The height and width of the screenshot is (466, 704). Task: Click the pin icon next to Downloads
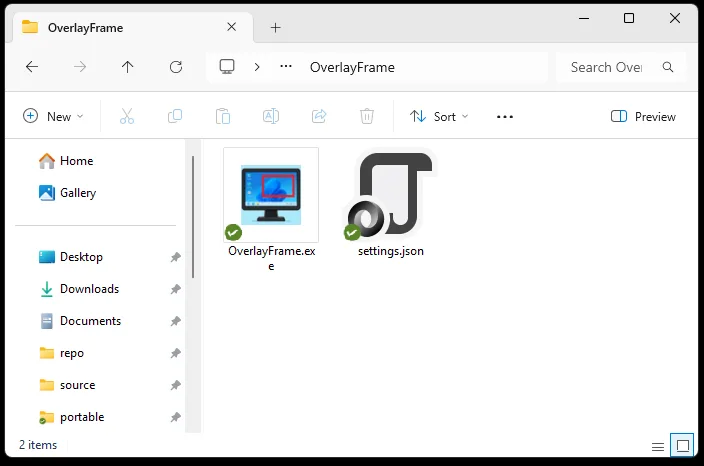pos(176,289)
